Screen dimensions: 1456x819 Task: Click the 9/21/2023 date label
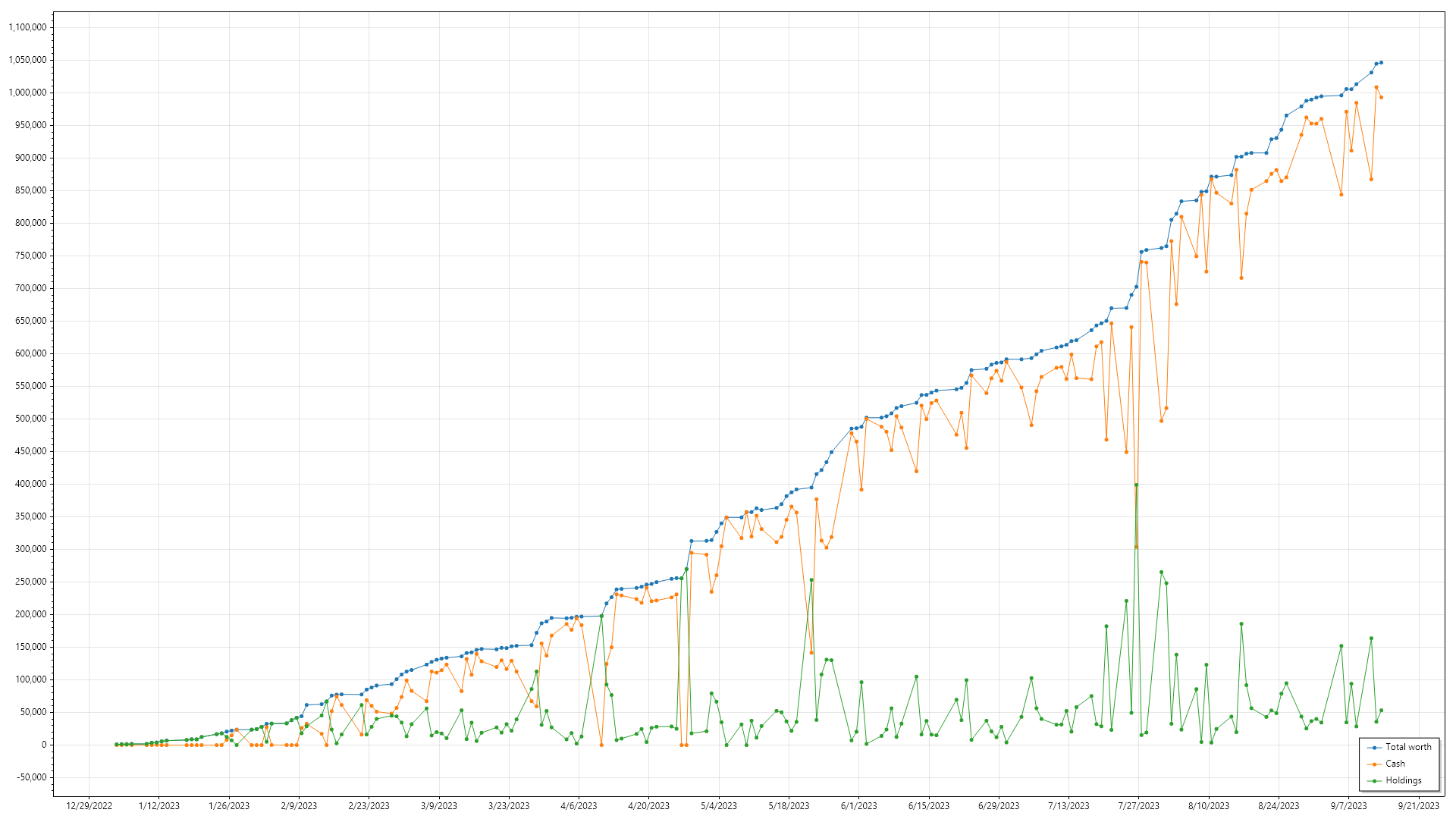[x=1418, y=806]
